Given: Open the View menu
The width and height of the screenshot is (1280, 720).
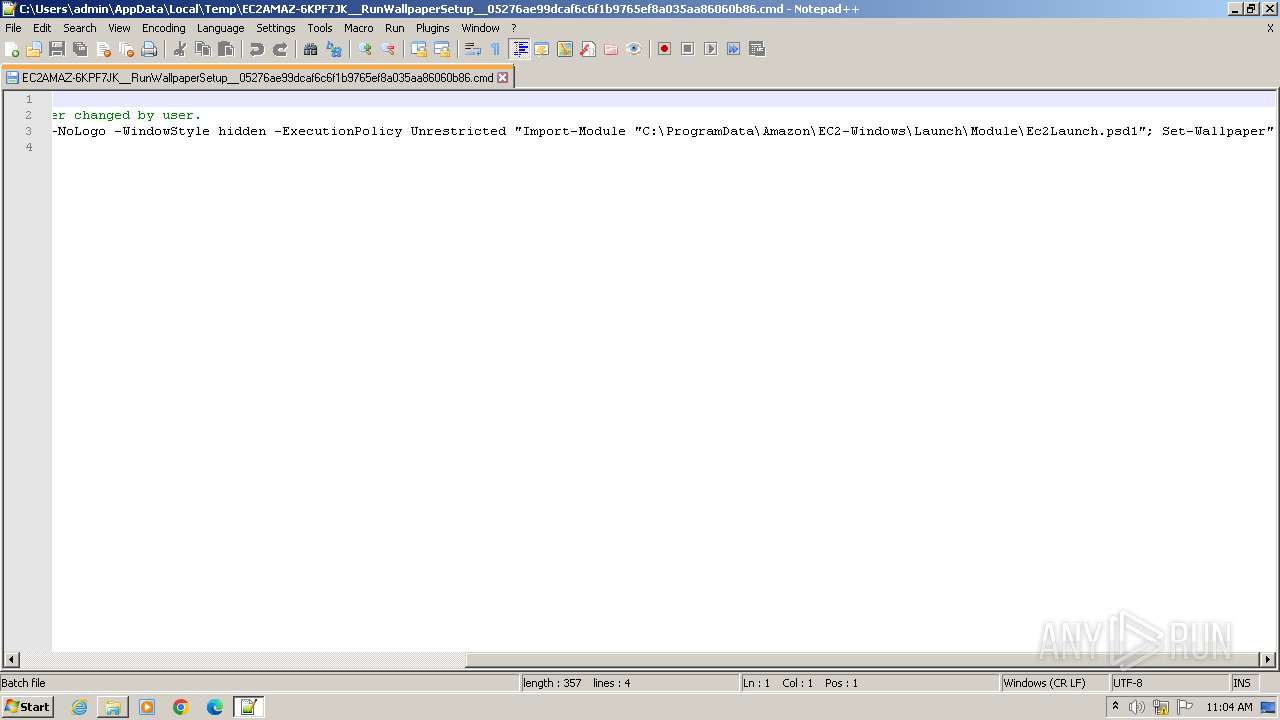Looking at the screenshot, I should 119,28.
